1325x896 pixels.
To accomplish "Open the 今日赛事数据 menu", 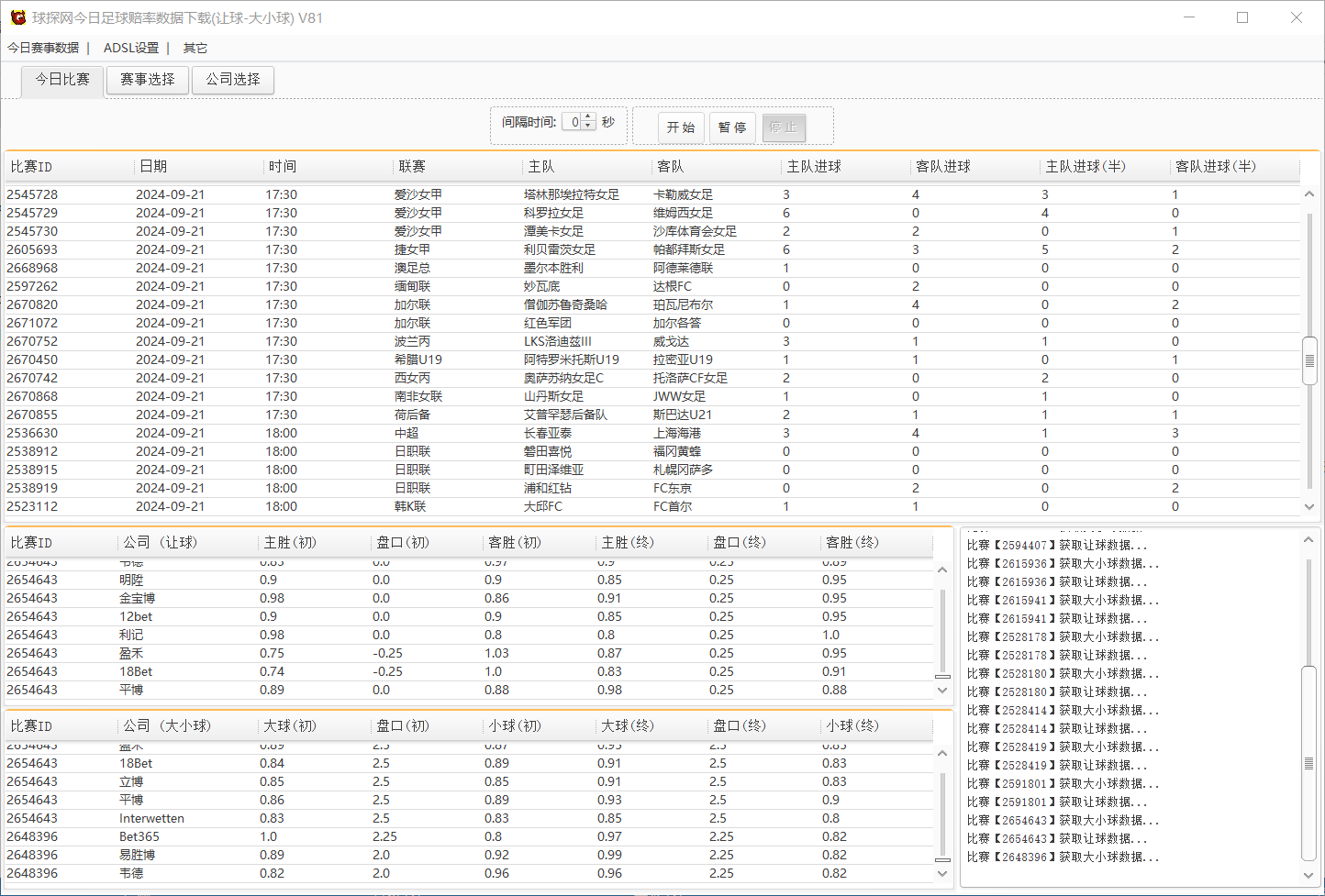I will 43,48.
